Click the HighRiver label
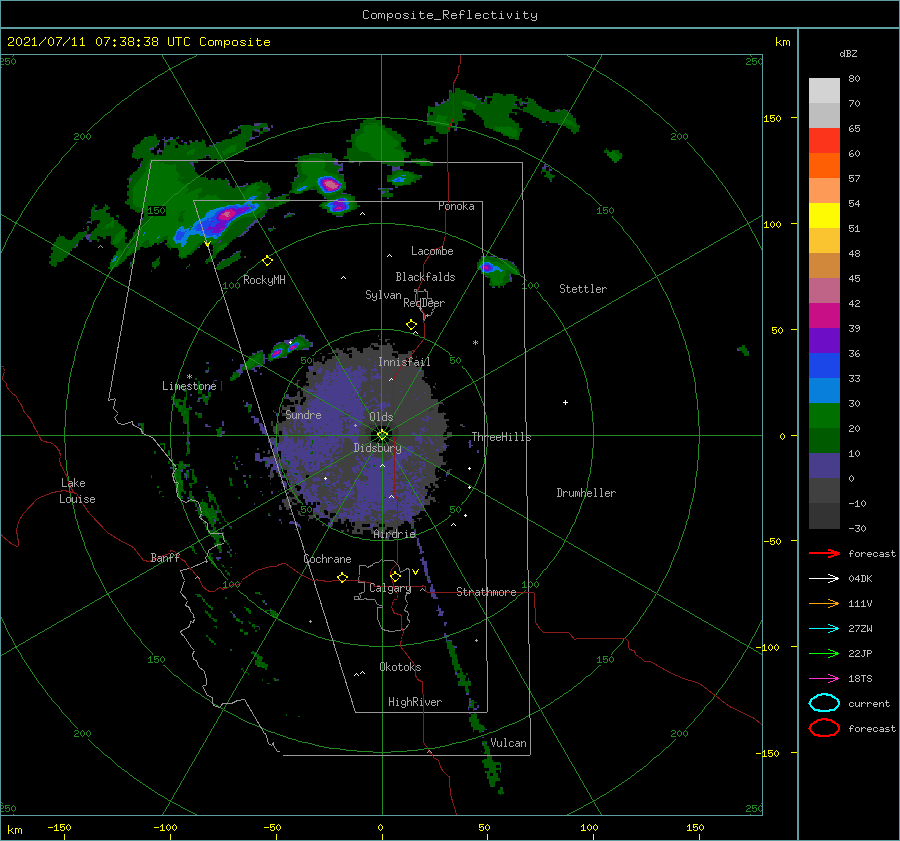 (415, 702)
